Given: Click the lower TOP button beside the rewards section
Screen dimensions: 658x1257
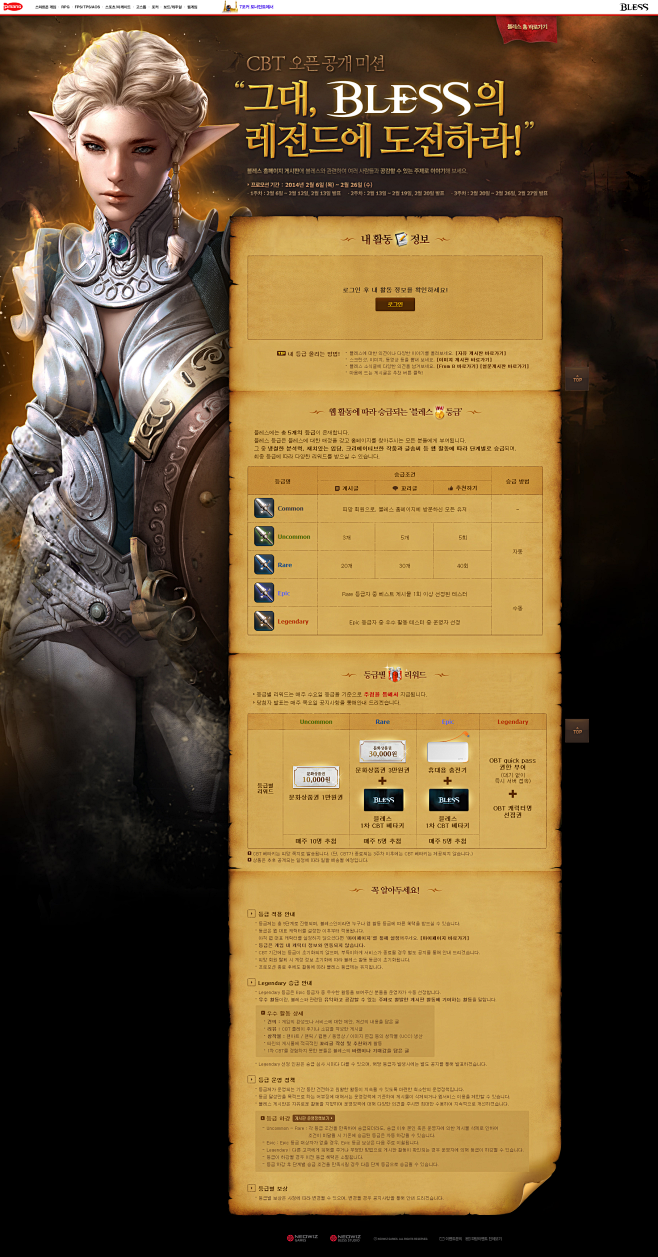Looking at the screenshot, I should tap(577, 731).
